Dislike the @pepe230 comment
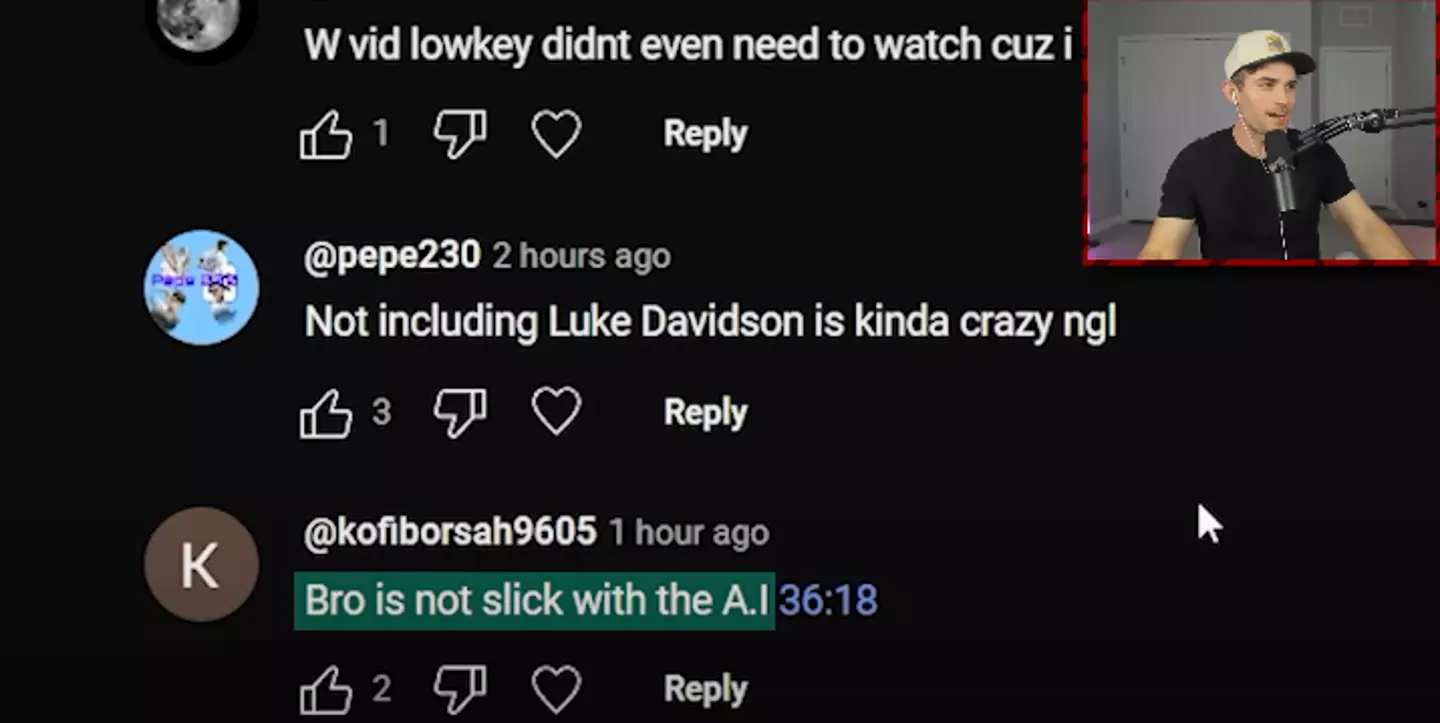 pos(460,413)
